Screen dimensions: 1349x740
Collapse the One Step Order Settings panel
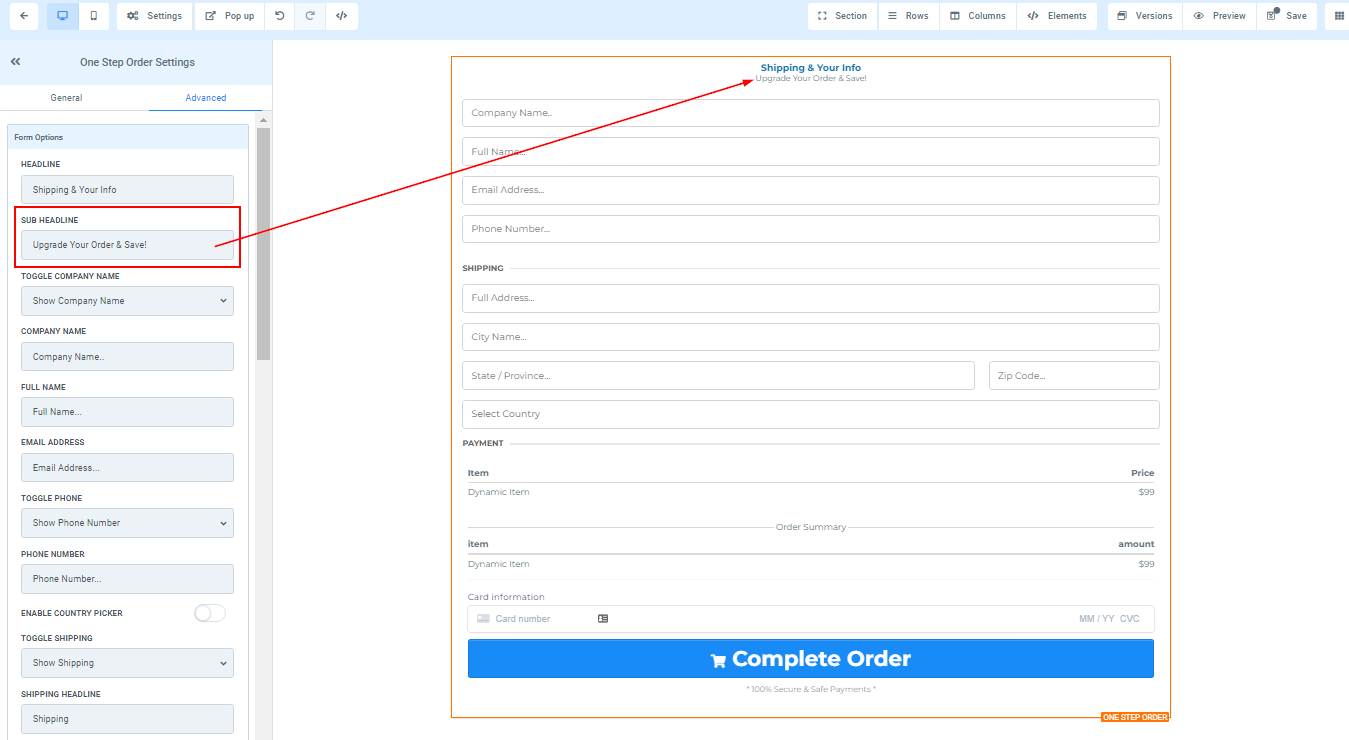pos(16,62)
